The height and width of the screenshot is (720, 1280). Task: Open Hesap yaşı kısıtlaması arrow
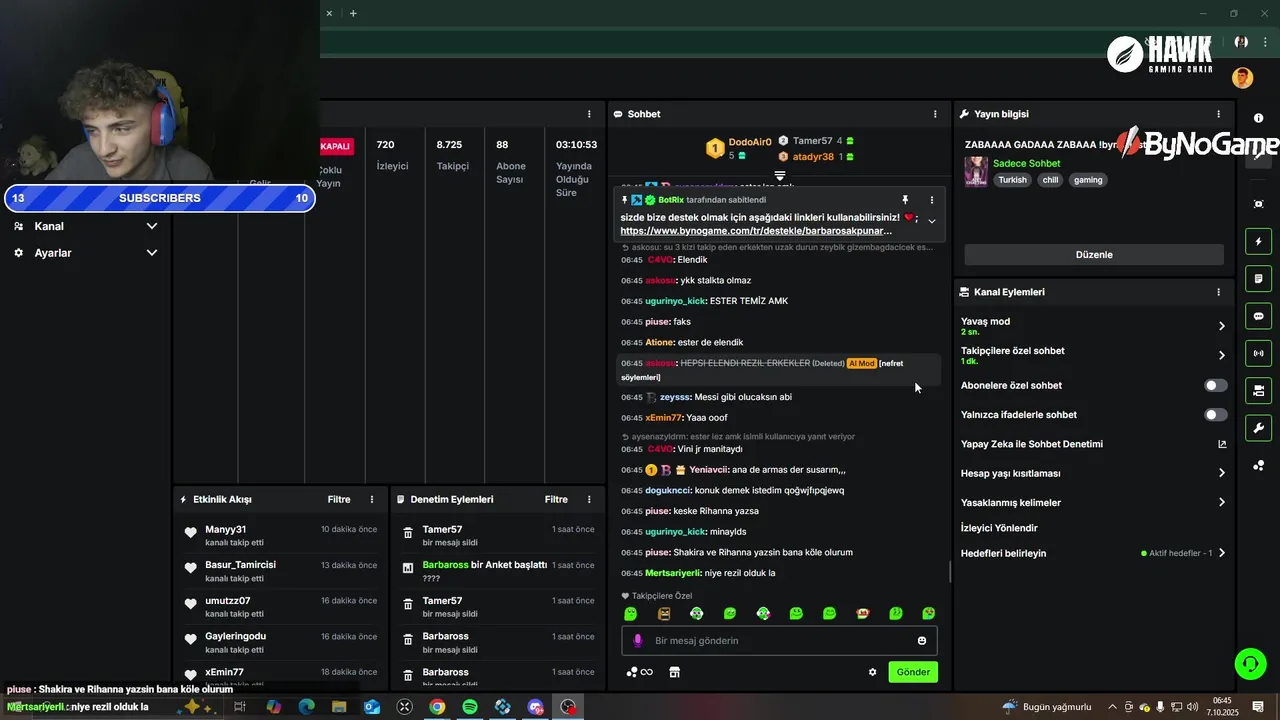click(x=1221, y=473)
